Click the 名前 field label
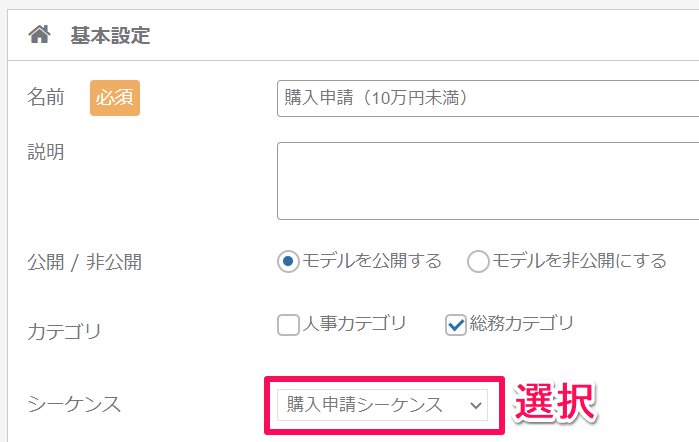The image size is (699, 442). [46, 97]
